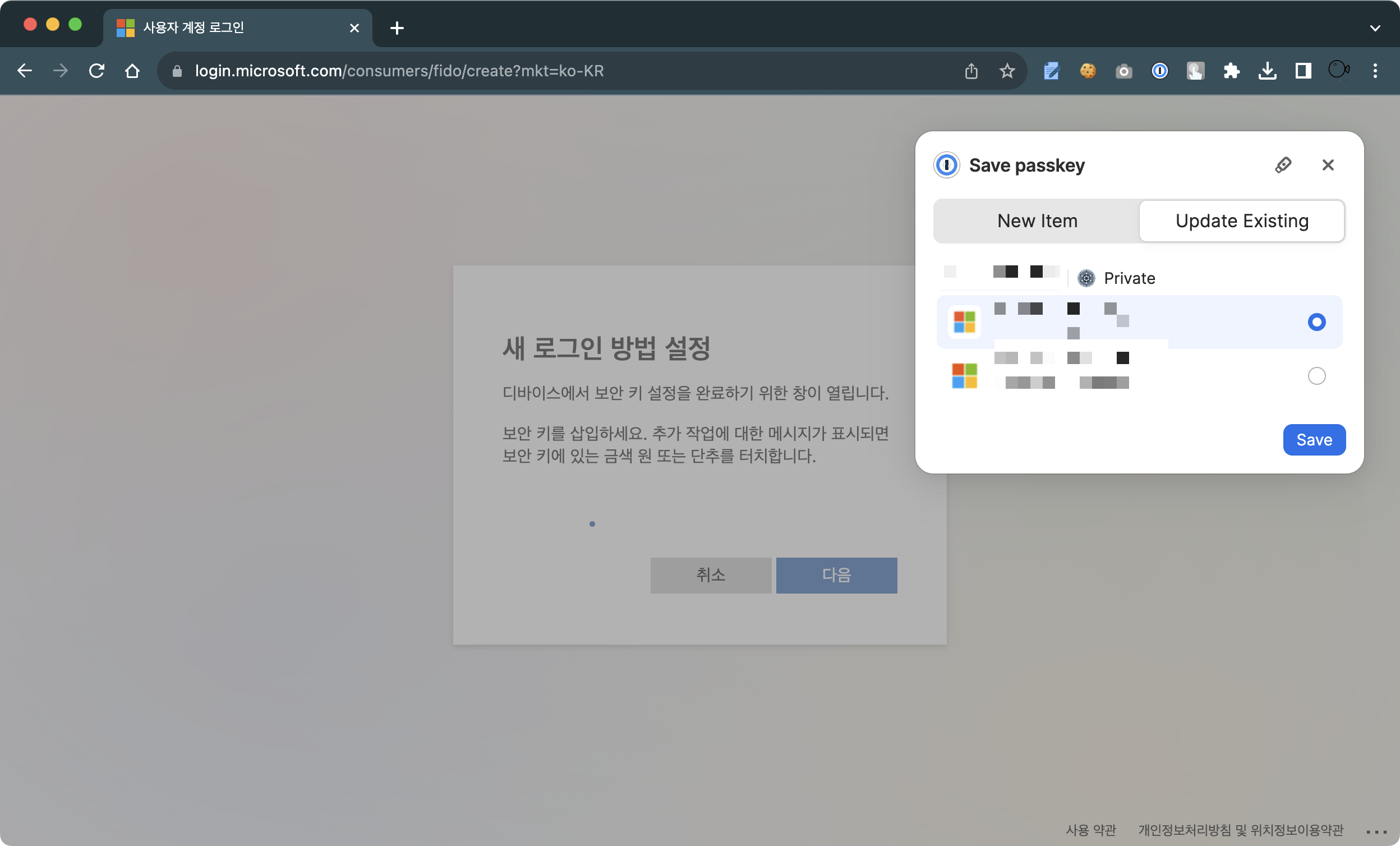Click the 취소 cancel button
Viewport: 1400px width, 846px height.
point(710,575)
